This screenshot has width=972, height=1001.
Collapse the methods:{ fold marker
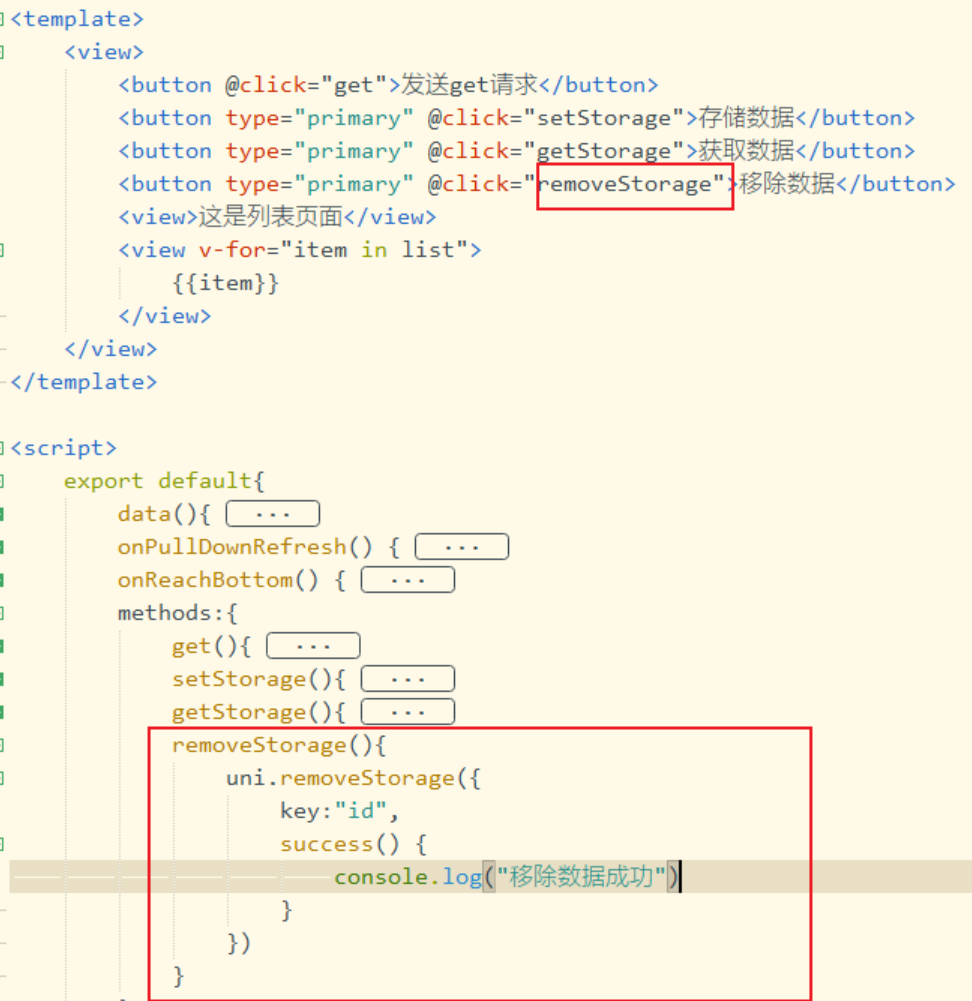(x=2, y=613)
